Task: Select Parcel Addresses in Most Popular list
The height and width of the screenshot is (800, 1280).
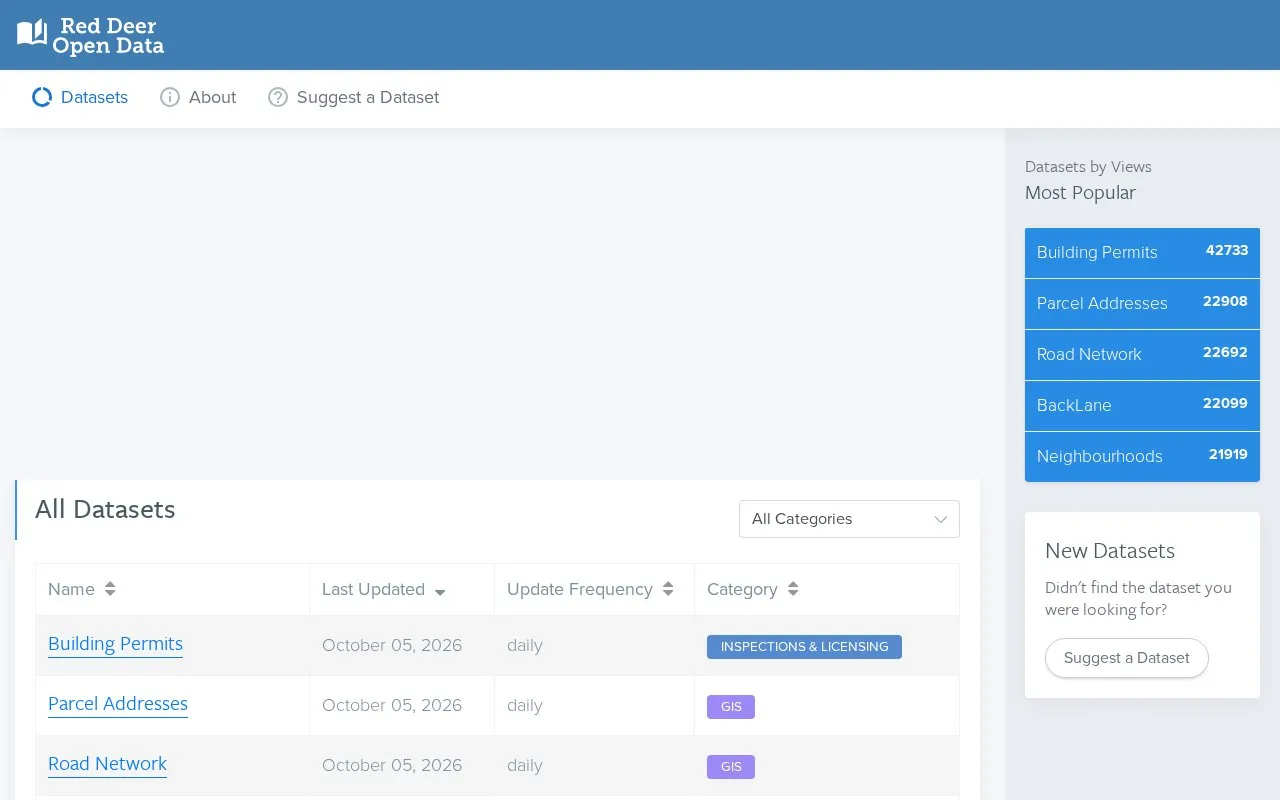Action: click(x=1142, y=304)
